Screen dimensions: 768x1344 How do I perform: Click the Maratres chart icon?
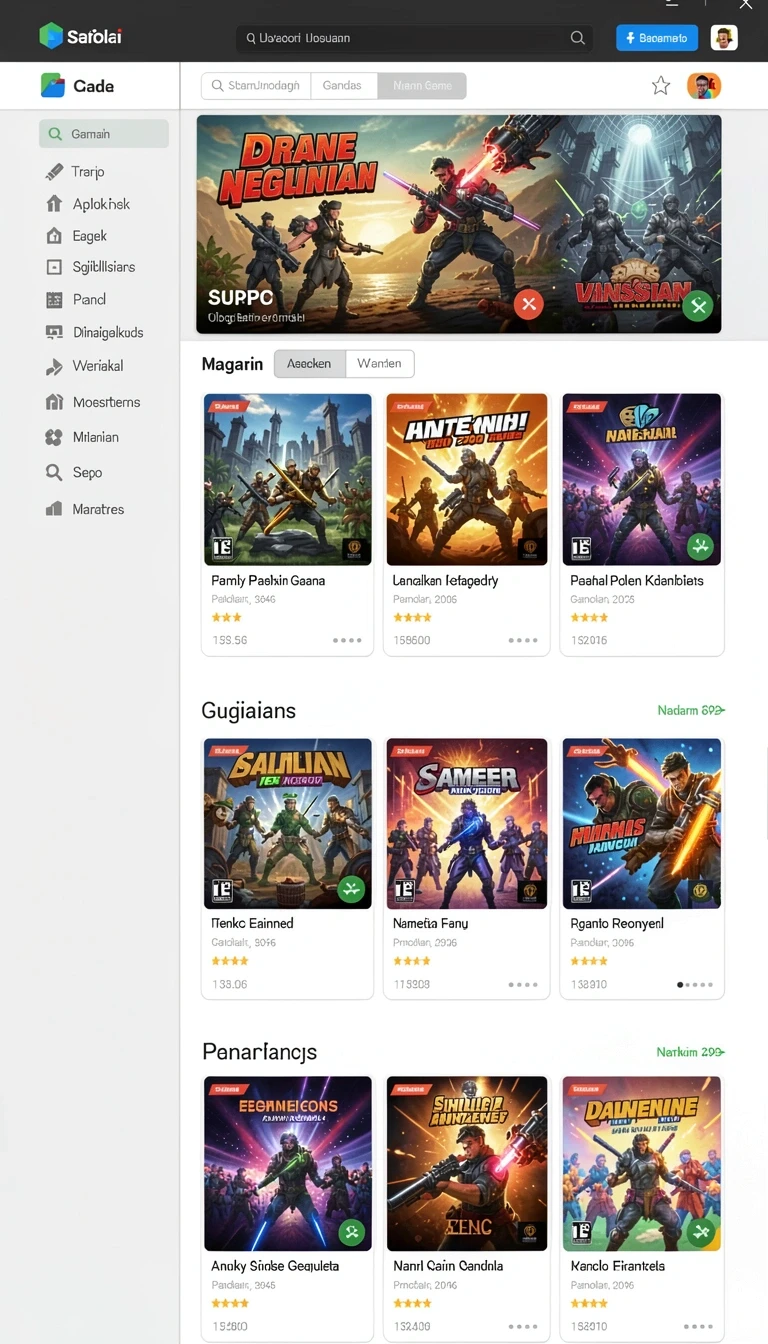coord(54,509)
